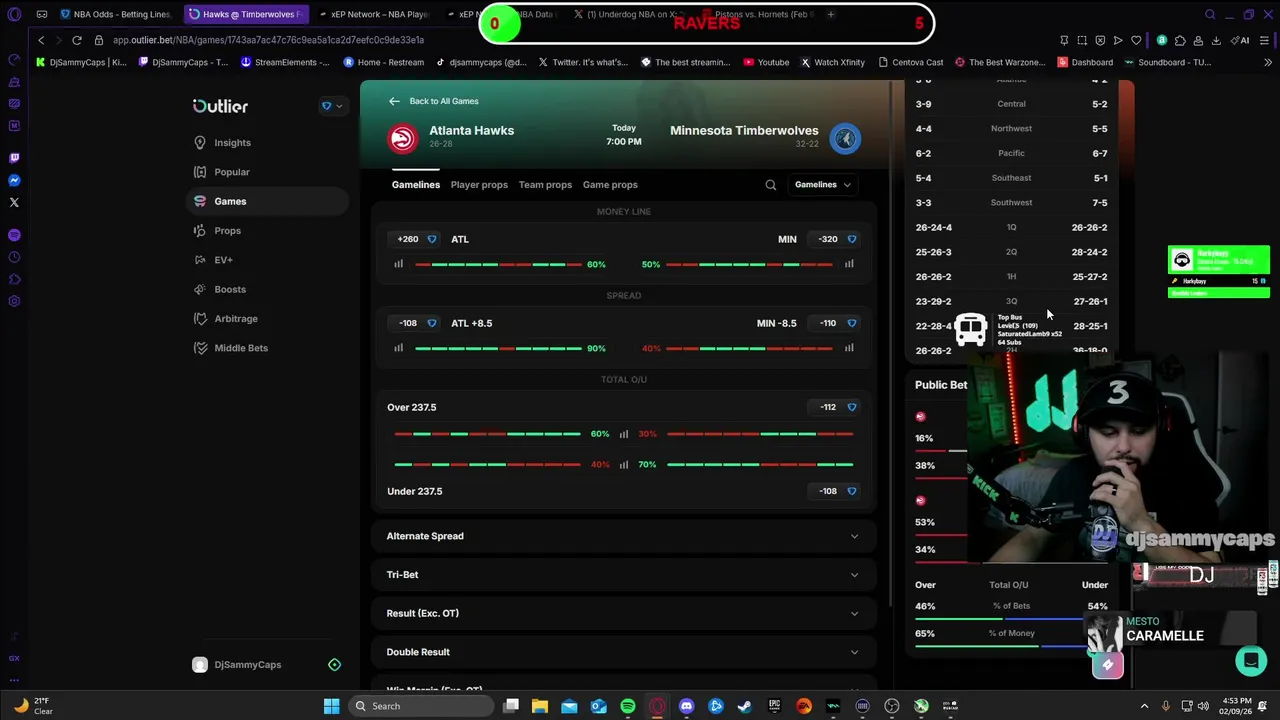1280x720 pixels.
Task: Click the green icon beside the DjSammyCaps account
Action: (334, 665)
